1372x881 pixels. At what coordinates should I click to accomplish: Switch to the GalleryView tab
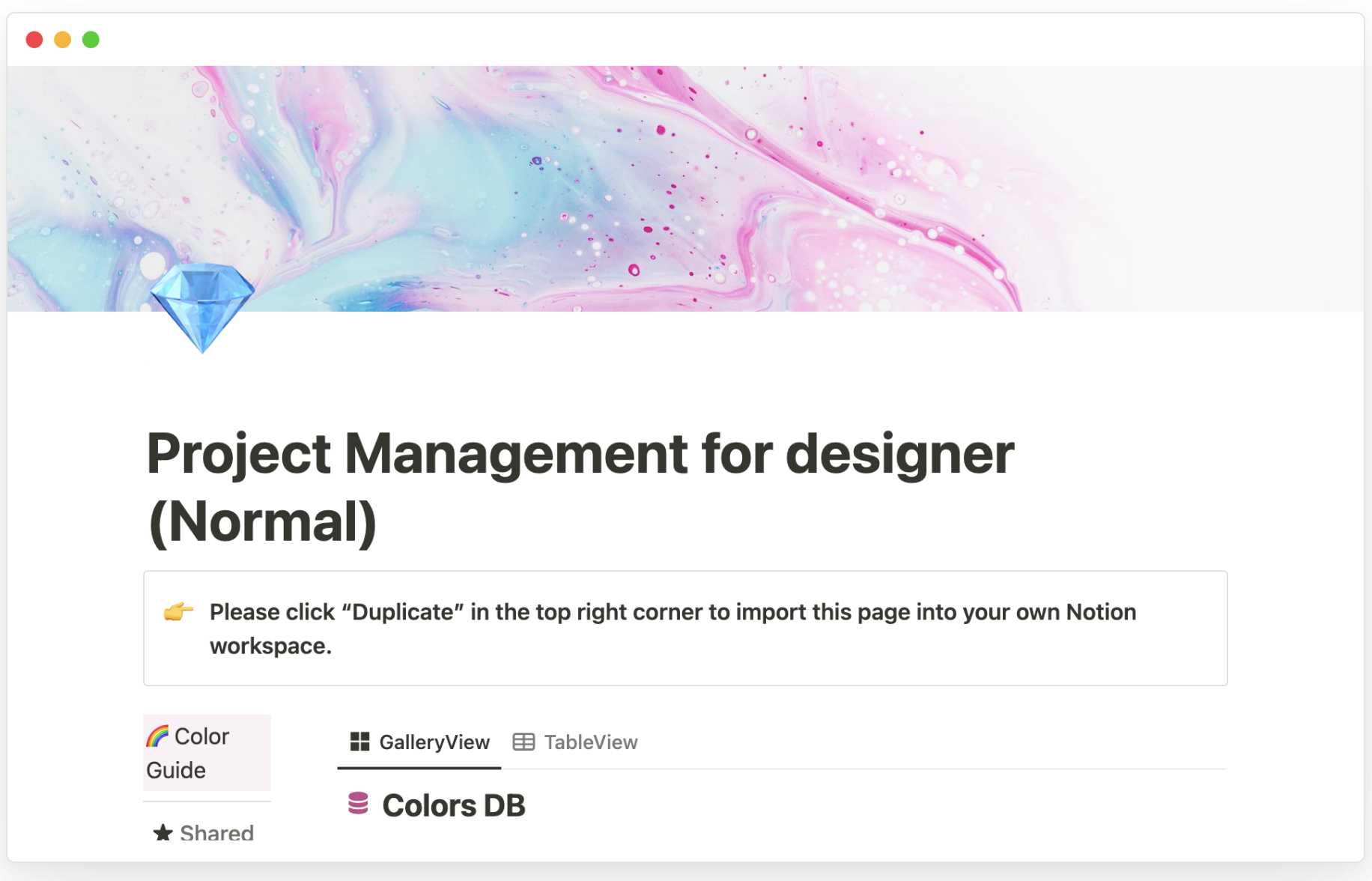[x=419, y=742]
